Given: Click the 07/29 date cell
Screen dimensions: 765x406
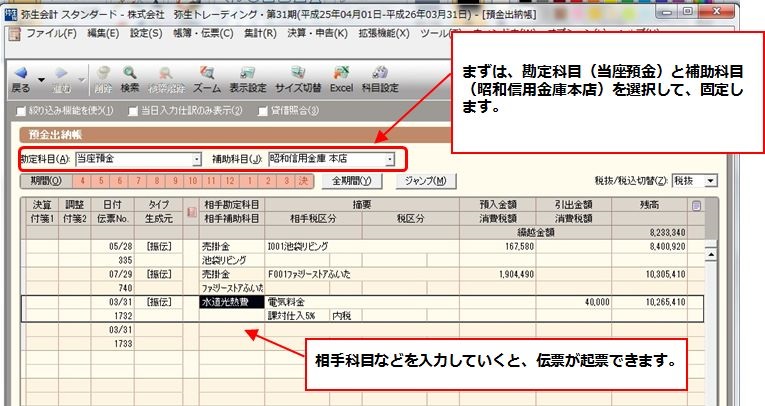Looking at the screenshot, I should coord(112,274).
